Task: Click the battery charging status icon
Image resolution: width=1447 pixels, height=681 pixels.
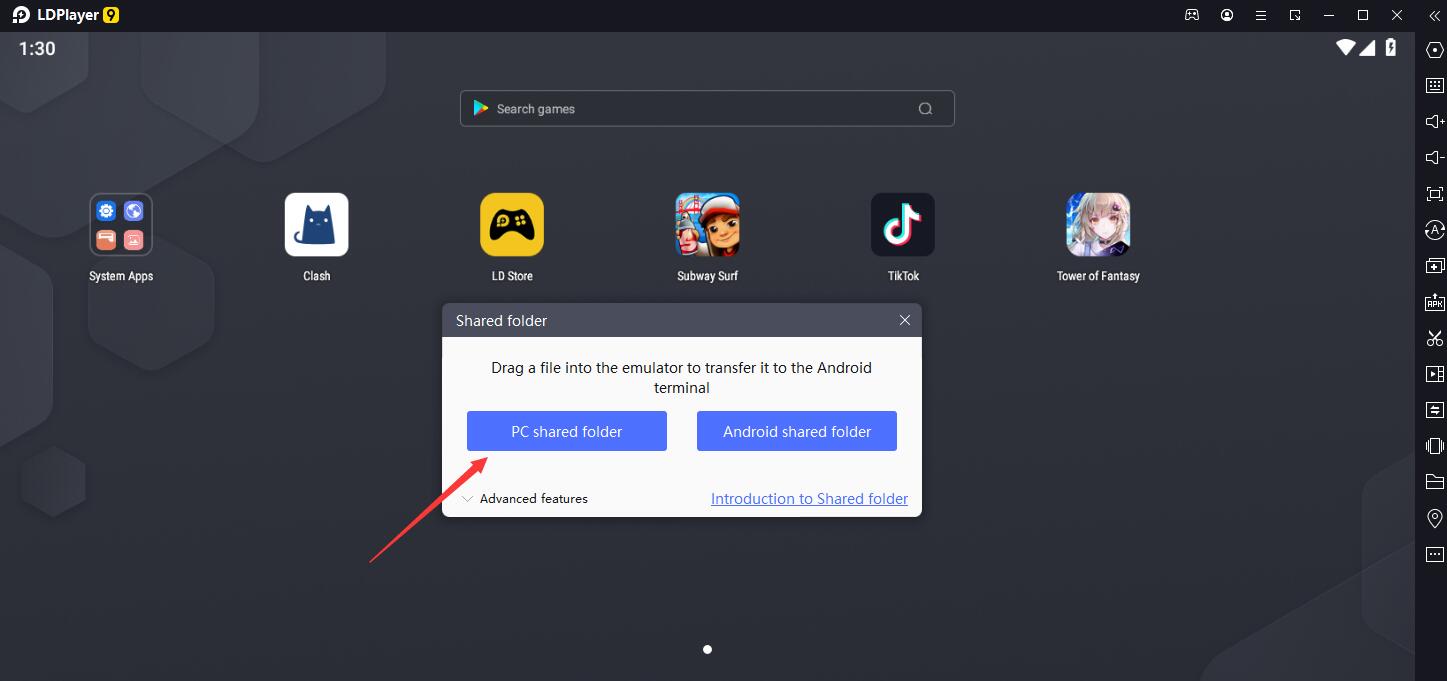Action: pyautogui.click(x=1391, y=47)
